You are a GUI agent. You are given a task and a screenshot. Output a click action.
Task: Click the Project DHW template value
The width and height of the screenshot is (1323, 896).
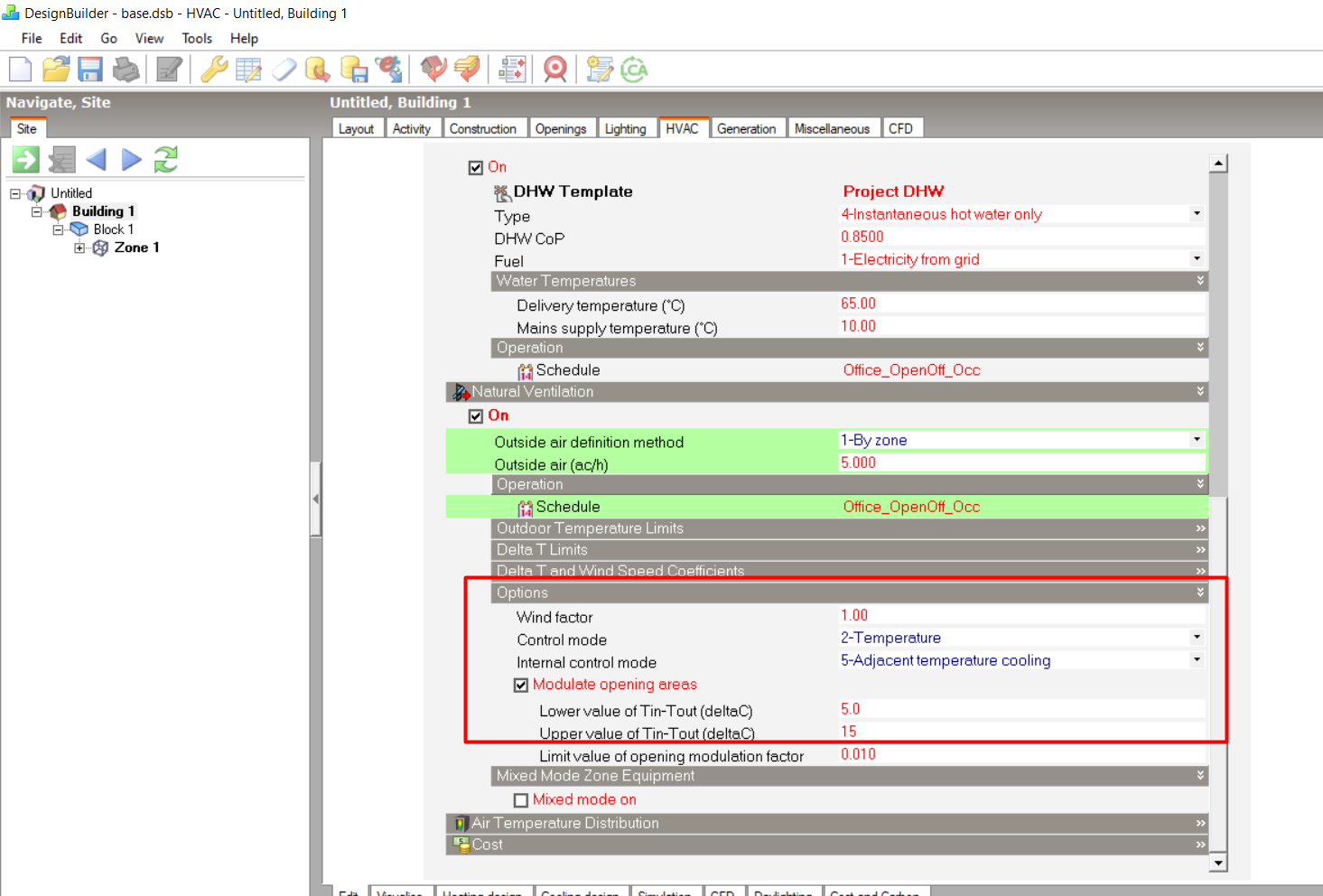pyautogui.click(x=893, y=191)
